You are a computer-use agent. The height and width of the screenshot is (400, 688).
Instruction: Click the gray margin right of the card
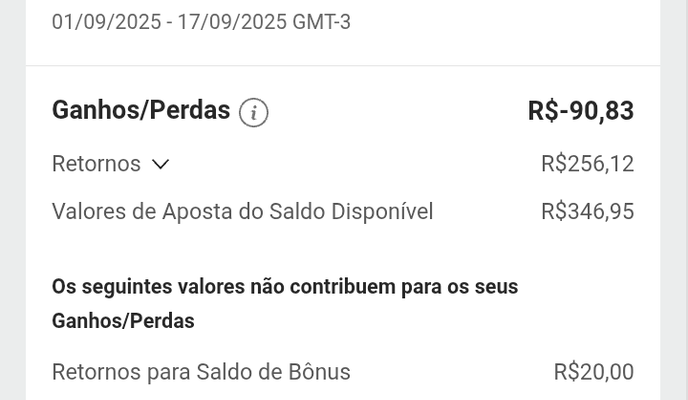click(x=674, y=200)
